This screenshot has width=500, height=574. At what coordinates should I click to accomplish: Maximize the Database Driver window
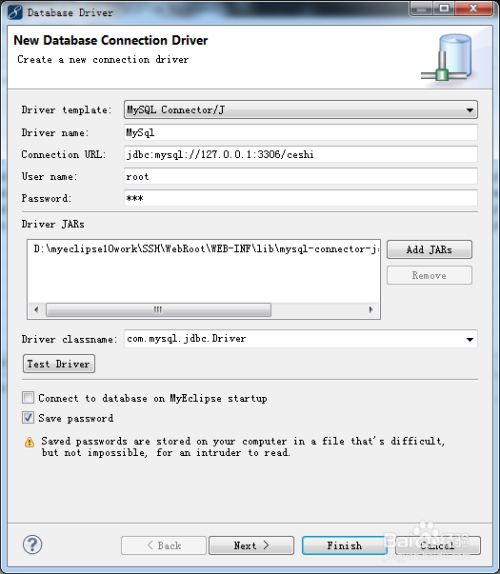click(444, 8)
